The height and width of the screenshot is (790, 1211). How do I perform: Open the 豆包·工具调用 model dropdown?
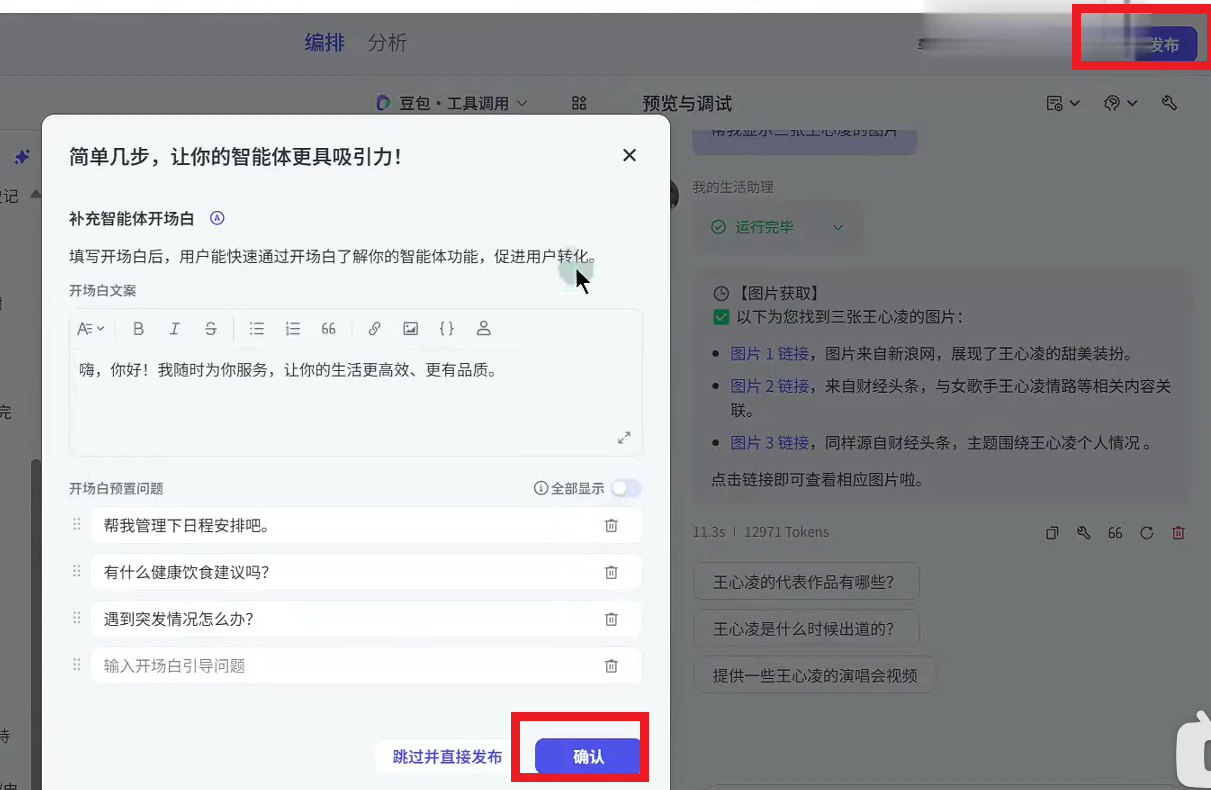tap(451, 103)
